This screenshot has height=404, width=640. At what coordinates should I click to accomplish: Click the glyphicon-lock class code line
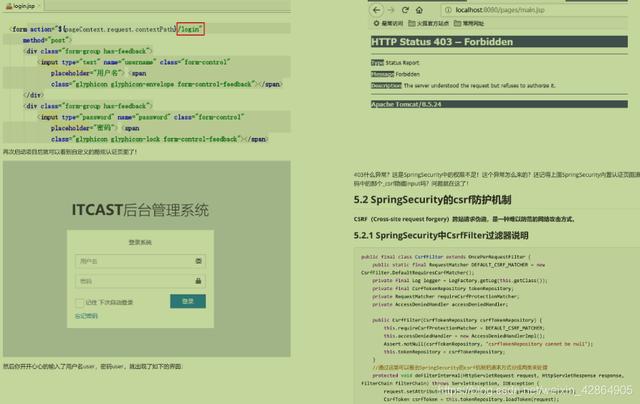(x=160, y=139)
